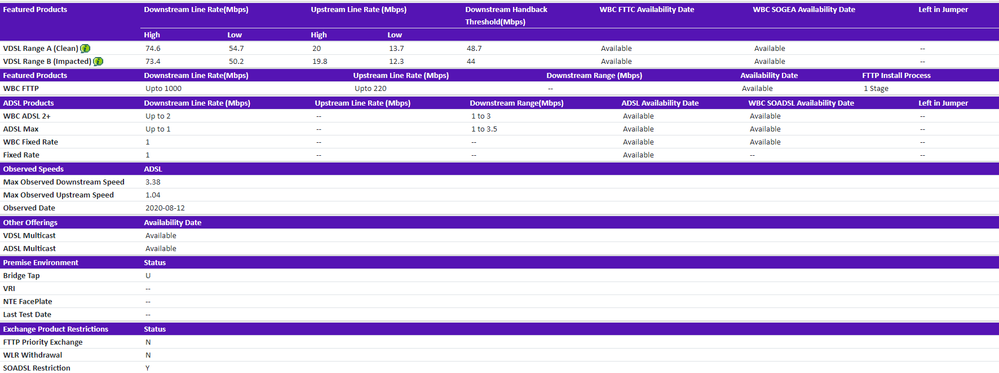Viewport: 999px width, 373px height.
Task: Click the N status for FTTP Priority Exchange
Action: click(148, 342)
